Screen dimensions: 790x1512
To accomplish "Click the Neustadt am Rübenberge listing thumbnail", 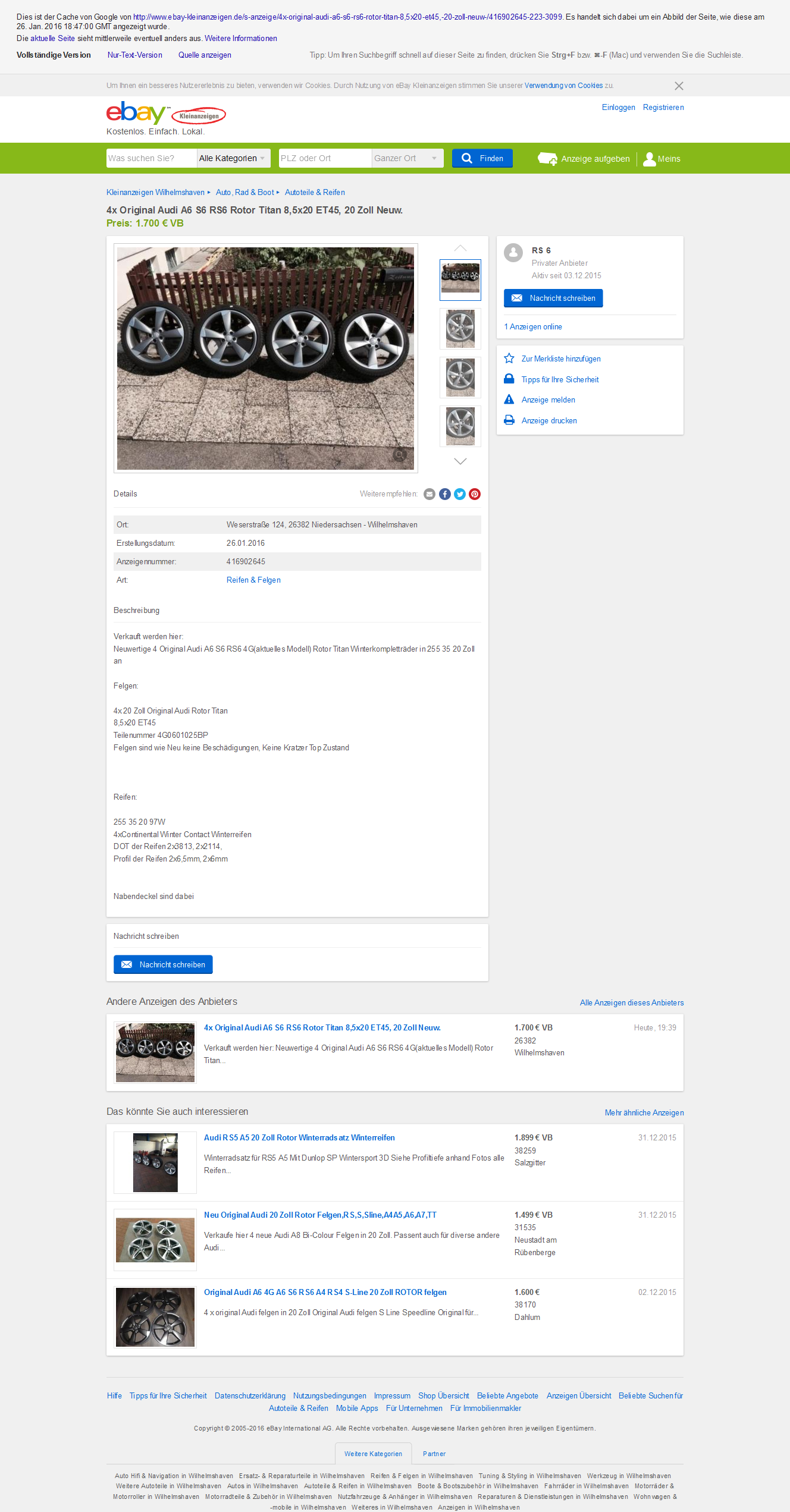I will 155,1240.
